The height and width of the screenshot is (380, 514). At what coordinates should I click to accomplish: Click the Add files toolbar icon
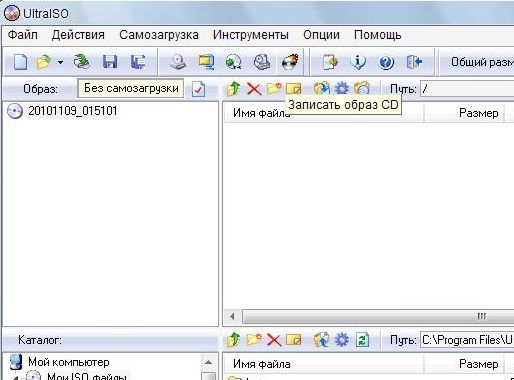coord(330,62)
